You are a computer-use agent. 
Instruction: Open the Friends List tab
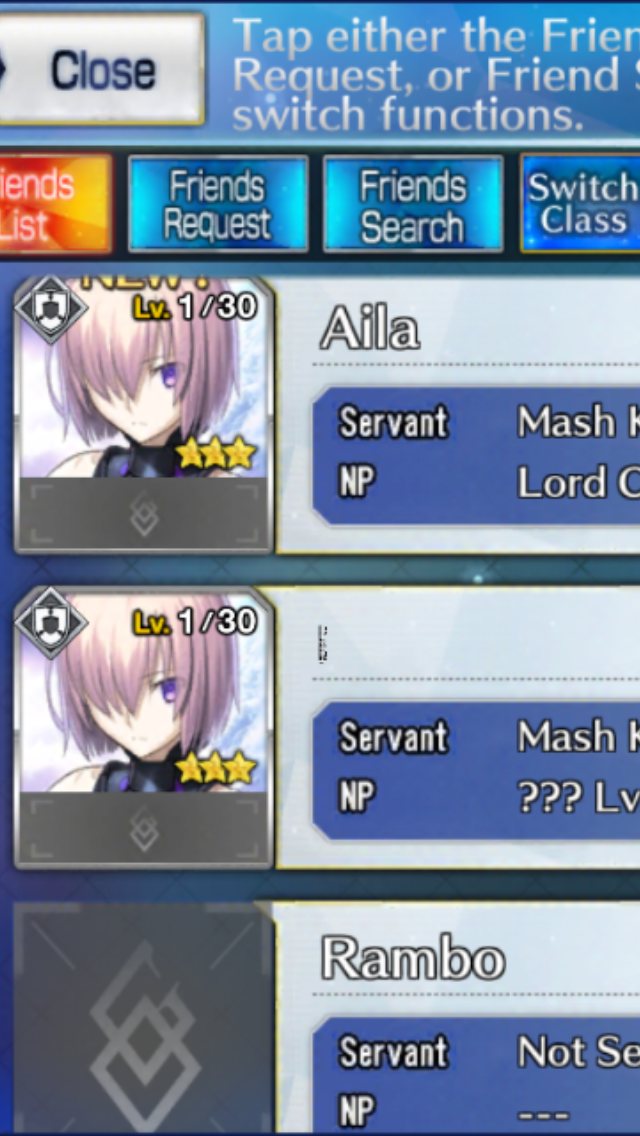coord(55,204)
